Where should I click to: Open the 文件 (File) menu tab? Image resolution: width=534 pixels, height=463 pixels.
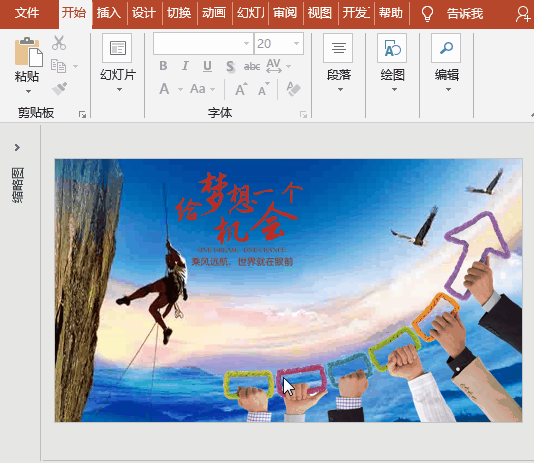27,13
